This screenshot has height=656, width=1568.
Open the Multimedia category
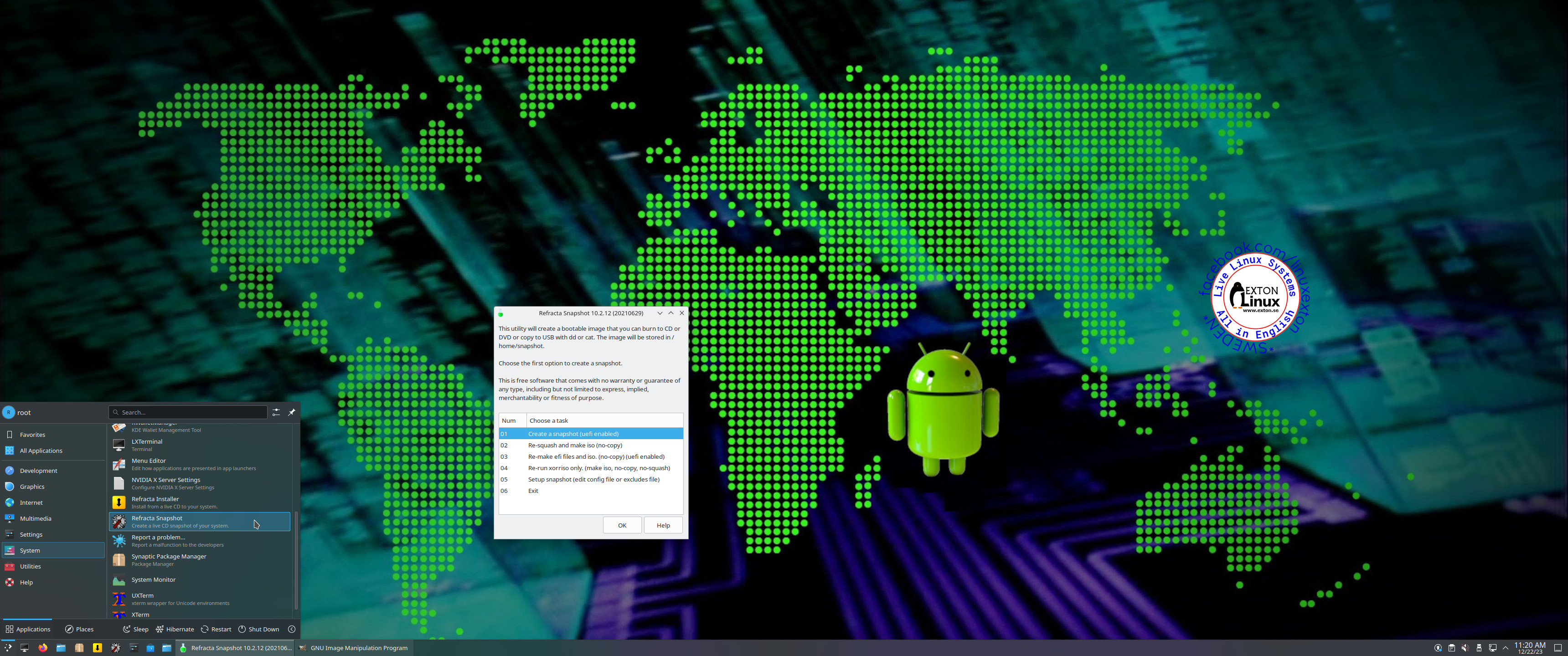tap(54, 518)
